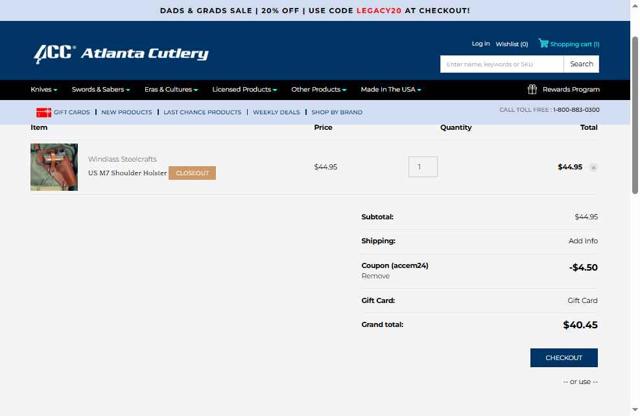Open the Shopping cart (1) link
640x416 pixels.
[574, 44]
